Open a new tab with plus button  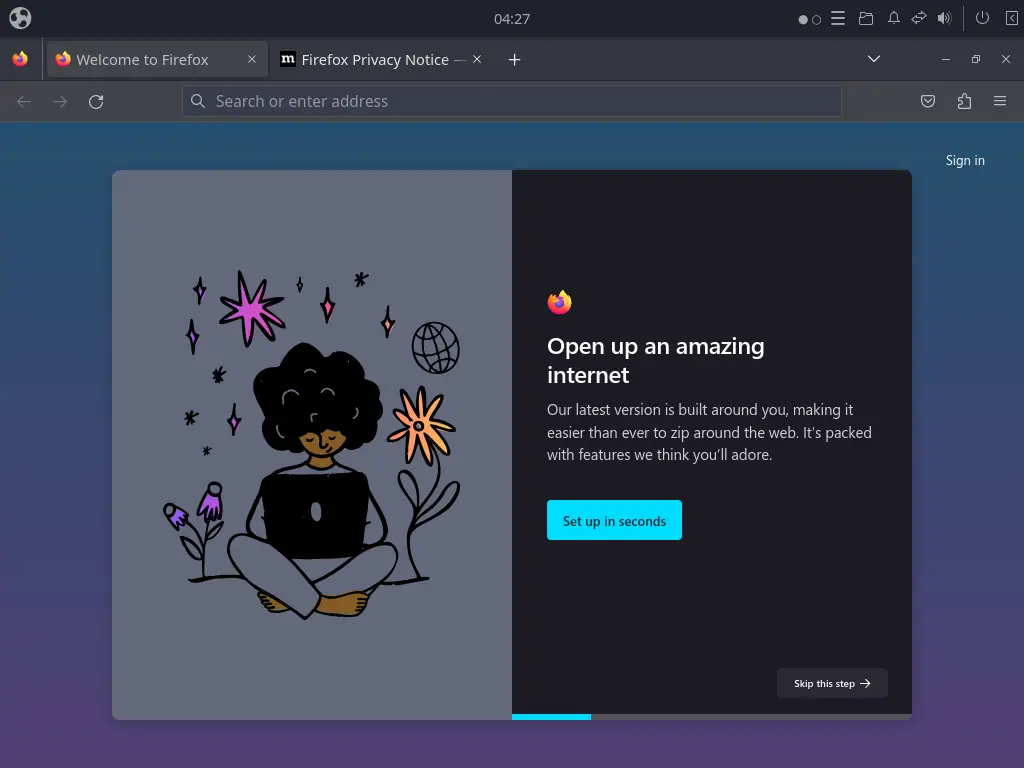coord(515,59)
